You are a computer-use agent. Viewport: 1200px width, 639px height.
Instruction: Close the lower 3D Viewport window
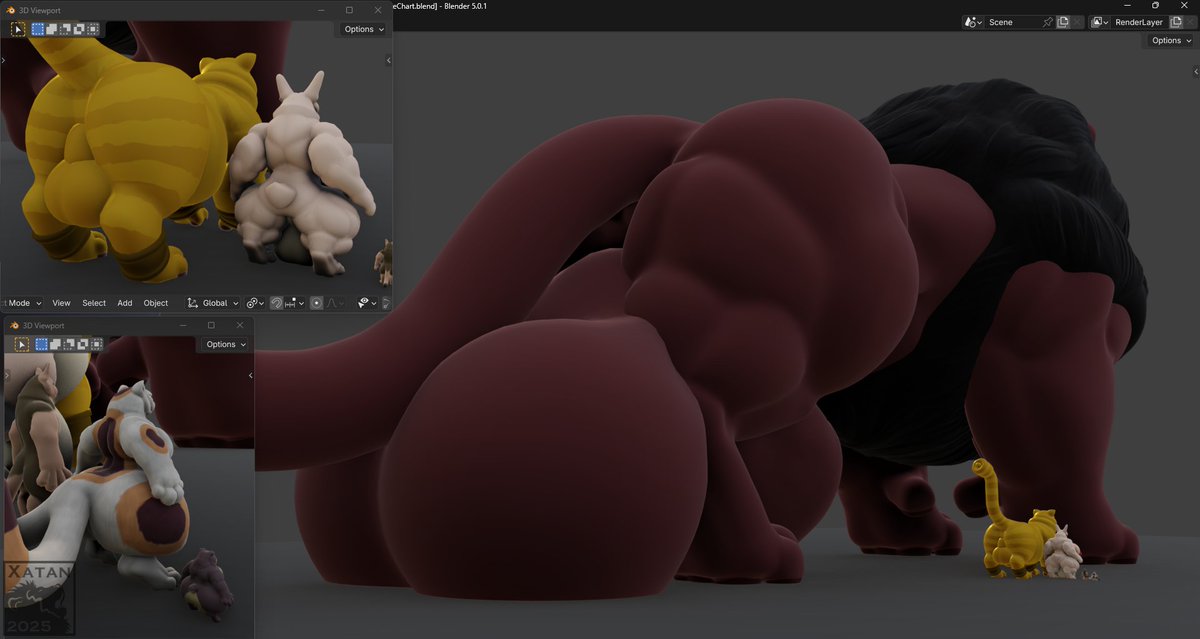tap(240, 325)
